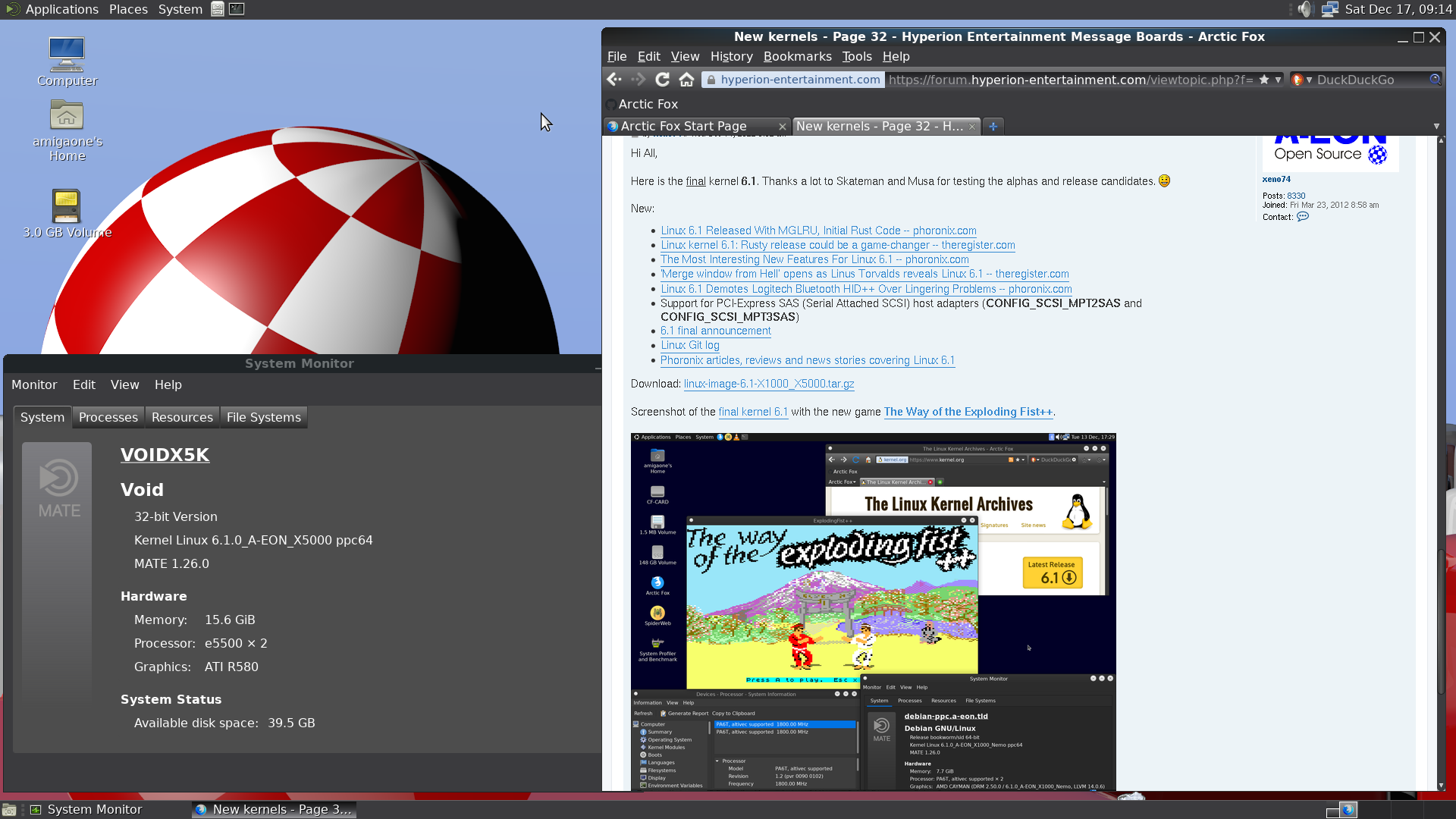The image size is (1456, 819).
Task: Open the search engine selector dropdown
Action: [x=1302, y=80]
